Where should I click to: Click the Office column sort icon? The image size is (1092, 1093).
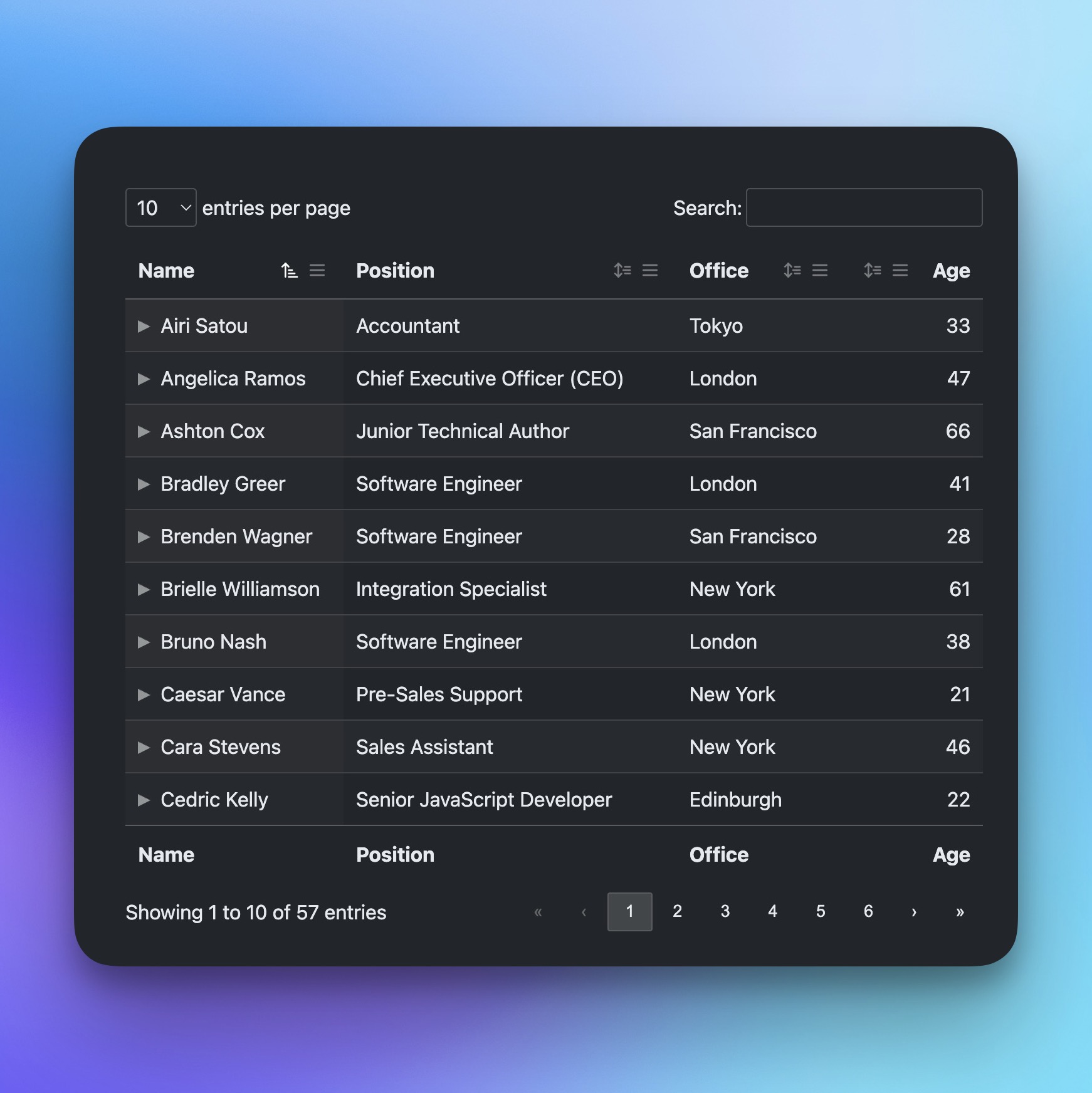pos(792,270)
